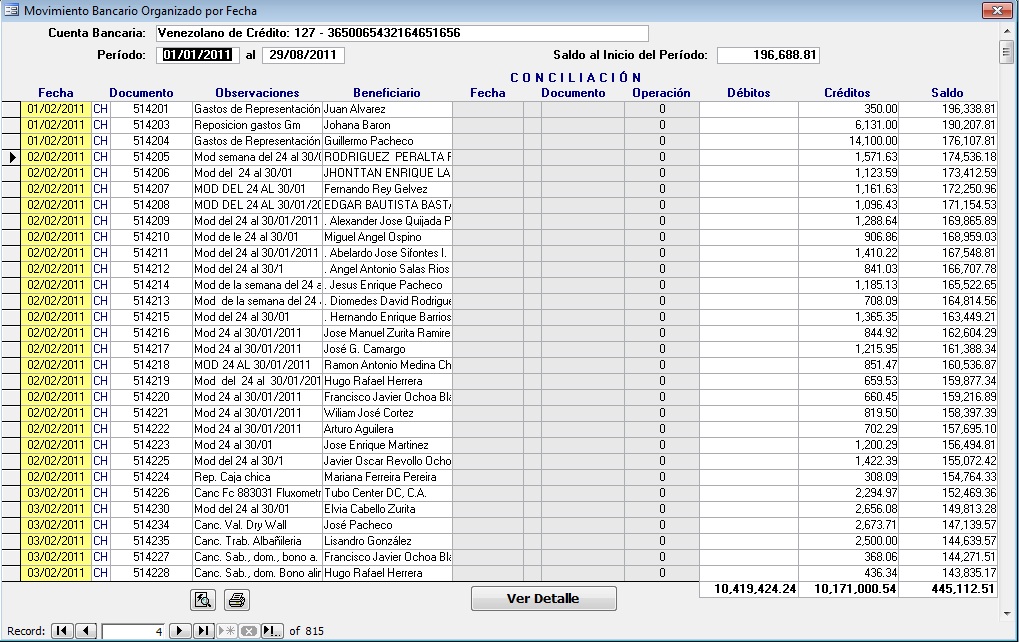Go to the previous record

tap(86, 630)
